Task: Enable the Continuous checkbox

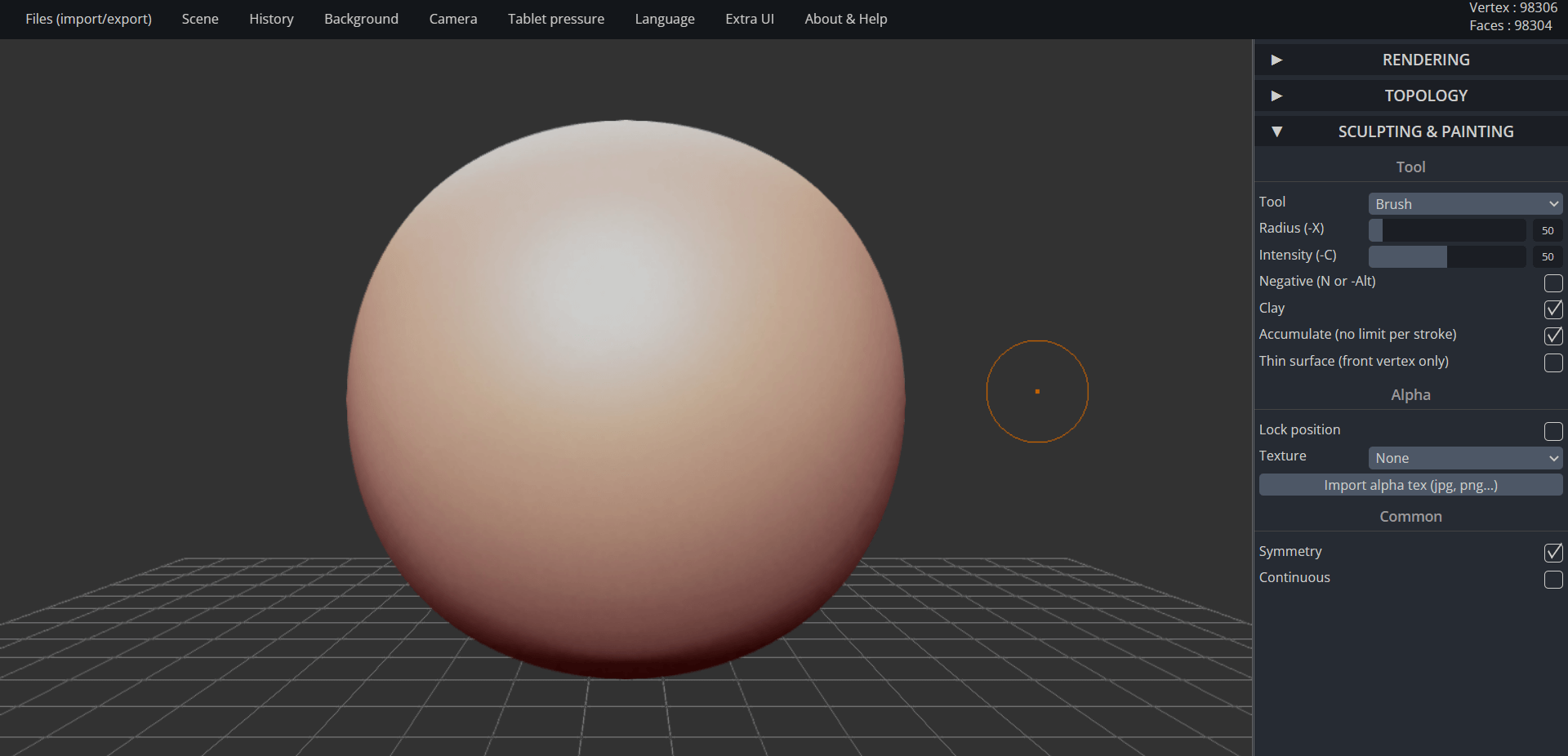Action: 1553,580
